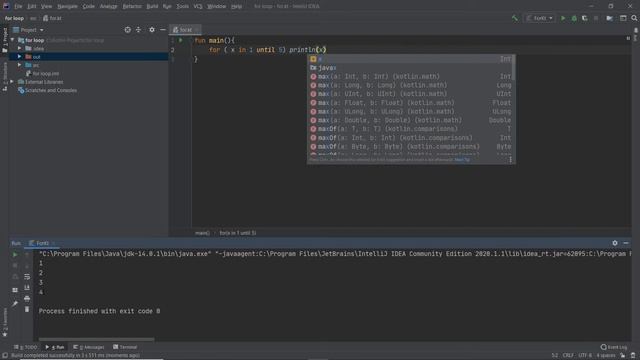Open Project panel settings gear
The image size is (640, 360).
click(152, 30)
